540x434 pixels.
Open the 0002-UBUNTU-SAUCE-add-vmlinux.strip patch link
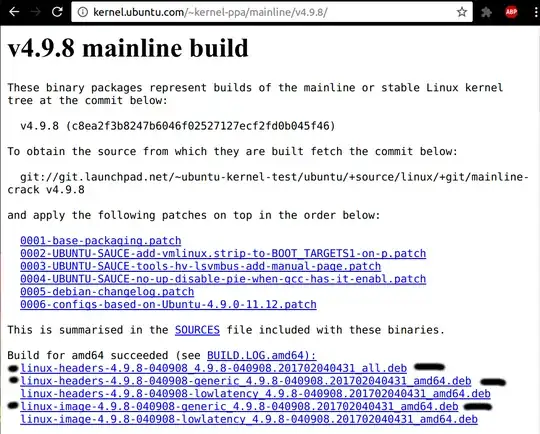click(223, 253)
